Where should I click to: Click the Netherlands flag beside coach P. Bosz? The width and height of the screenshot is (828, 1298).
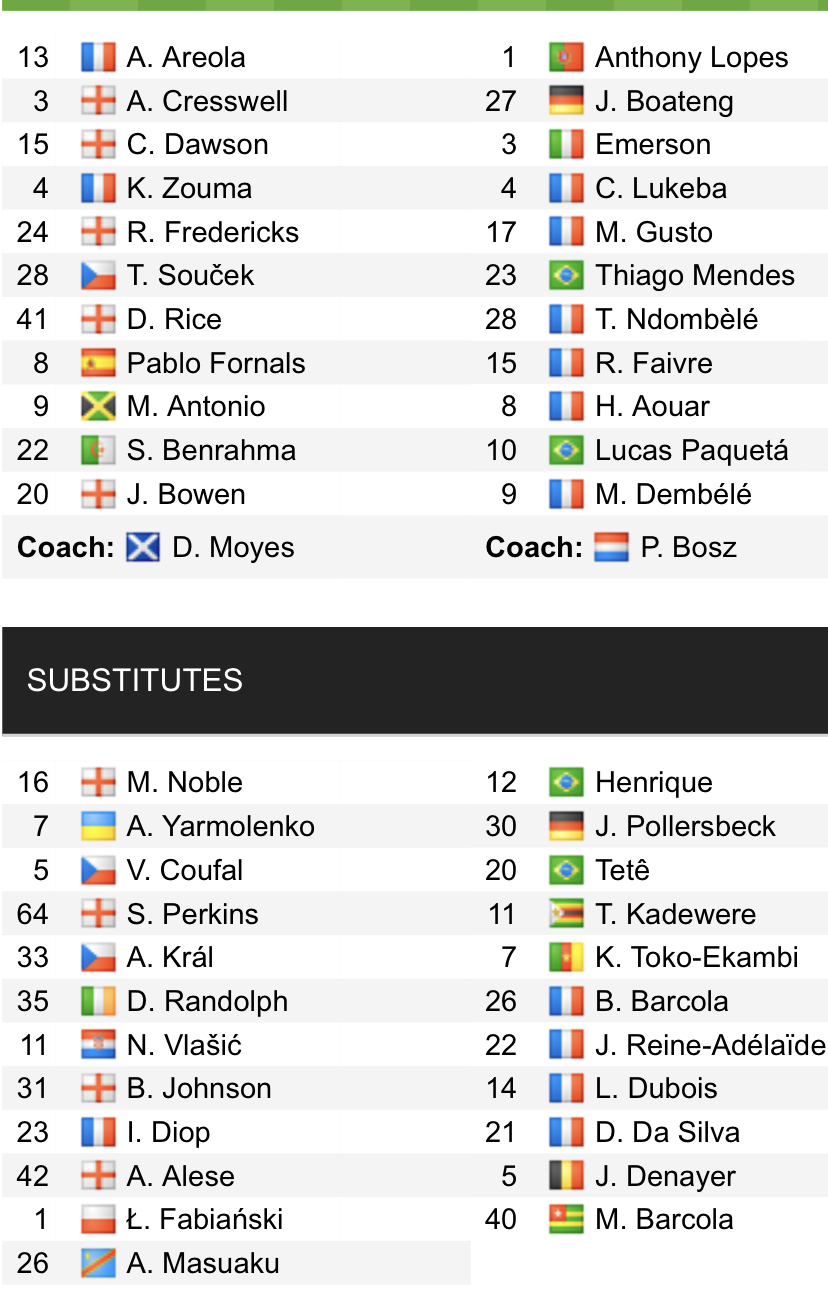(611, 548)
